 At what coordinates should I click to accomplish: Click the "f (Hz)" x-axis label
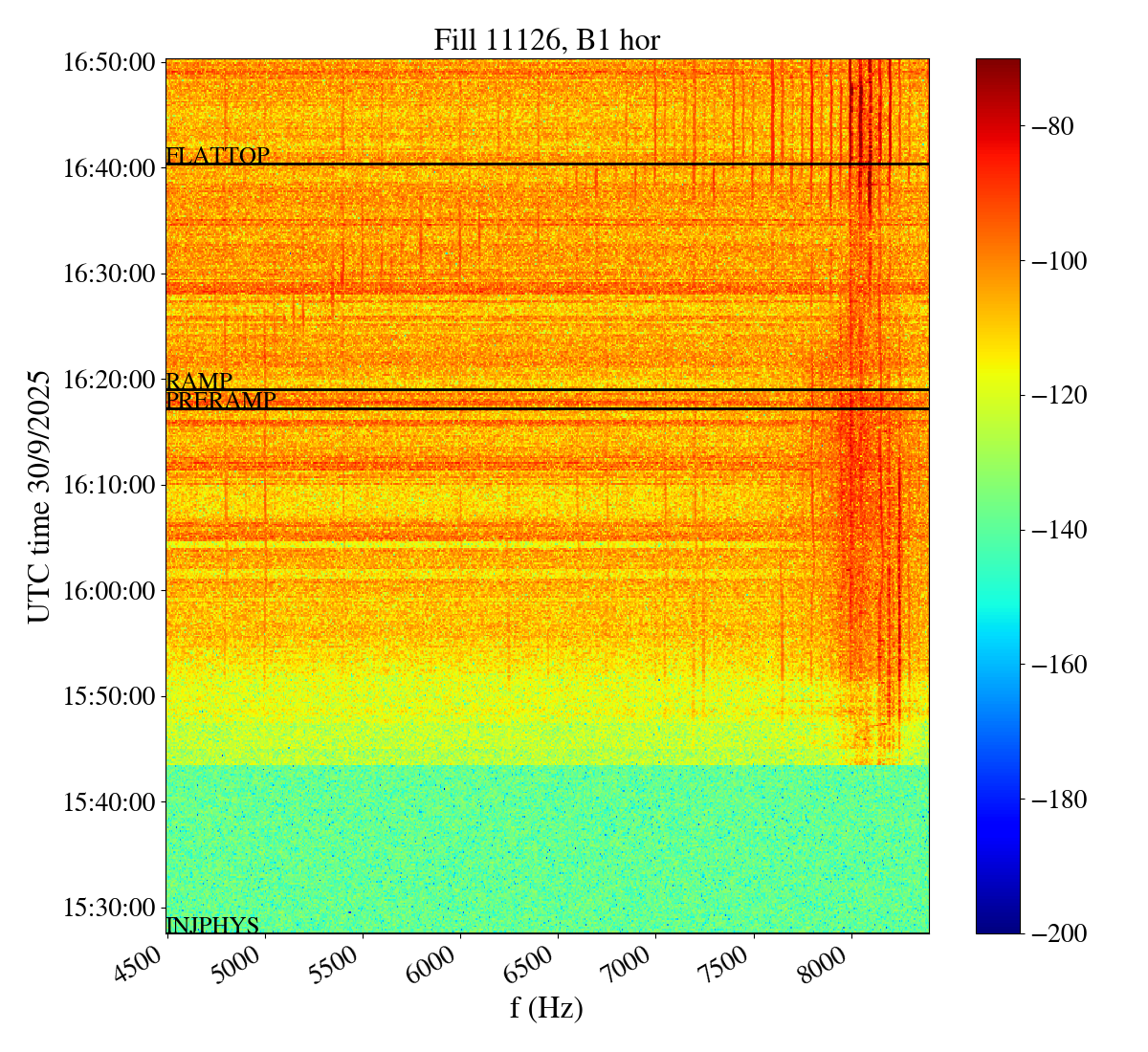(x=546, y=1008)
